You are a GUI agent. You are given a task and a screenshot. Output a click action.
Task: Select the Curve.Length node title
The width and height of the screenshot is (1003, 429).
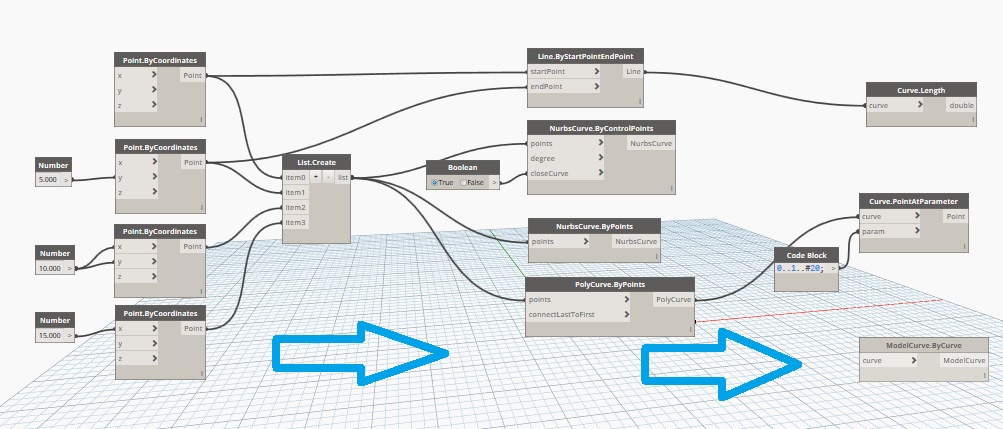click(920, 90)
